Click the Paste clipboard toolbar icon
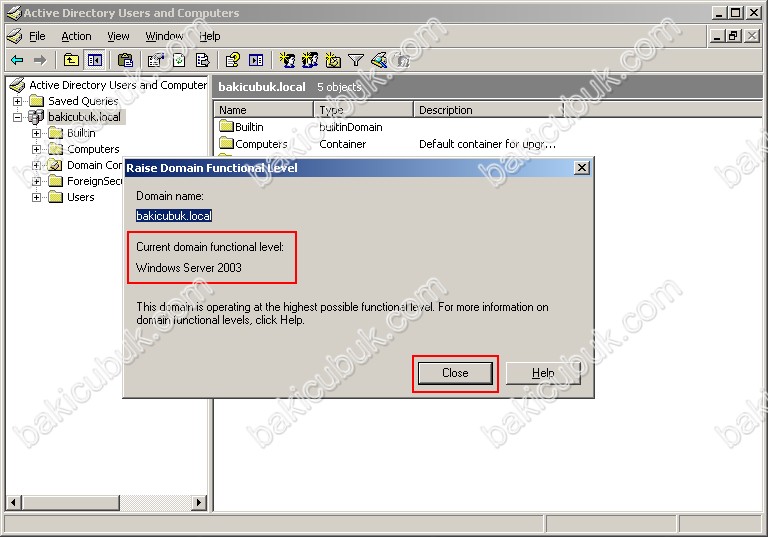This screenshot has height=537, width=768. 125,60
